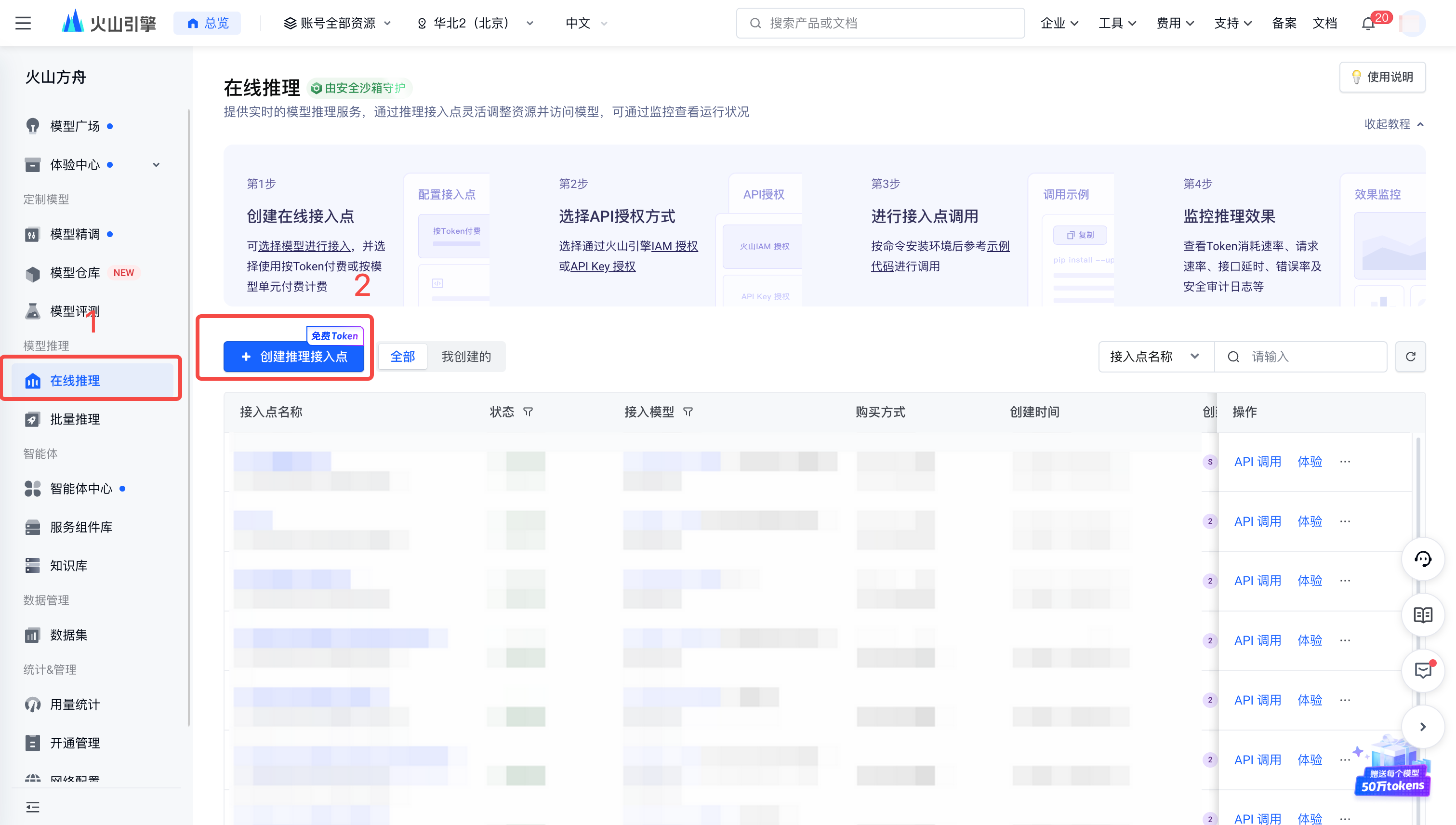
Task: Click 创建推理接入点 button
Action: 293,357
